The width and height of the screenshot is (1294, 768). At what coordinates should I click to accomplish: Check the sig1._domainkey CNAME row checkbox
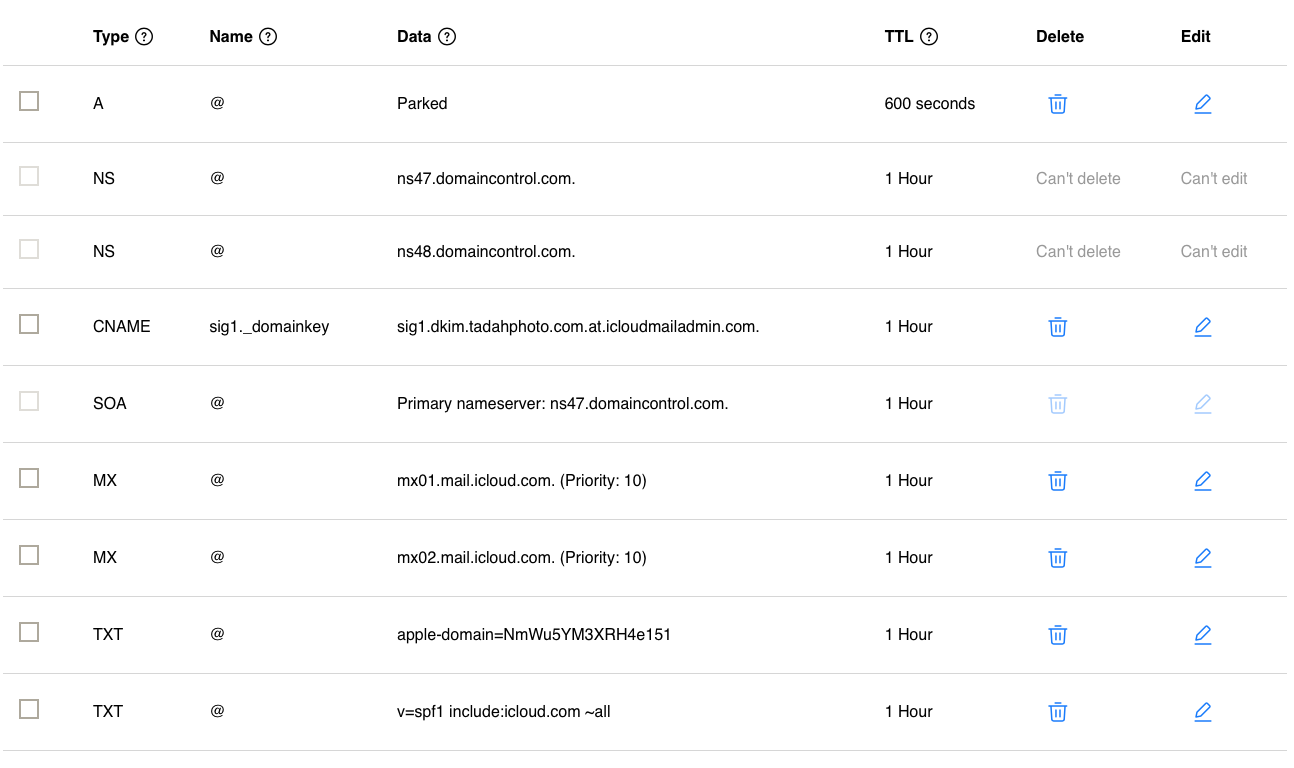(29, 324)
